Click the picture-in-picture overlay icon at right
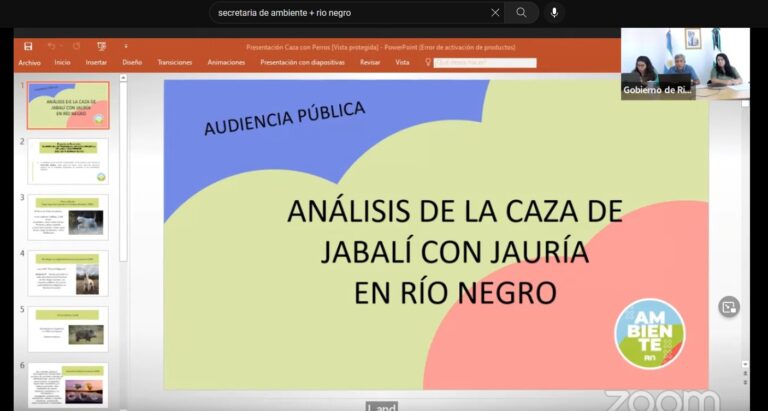 coord(729,307)
